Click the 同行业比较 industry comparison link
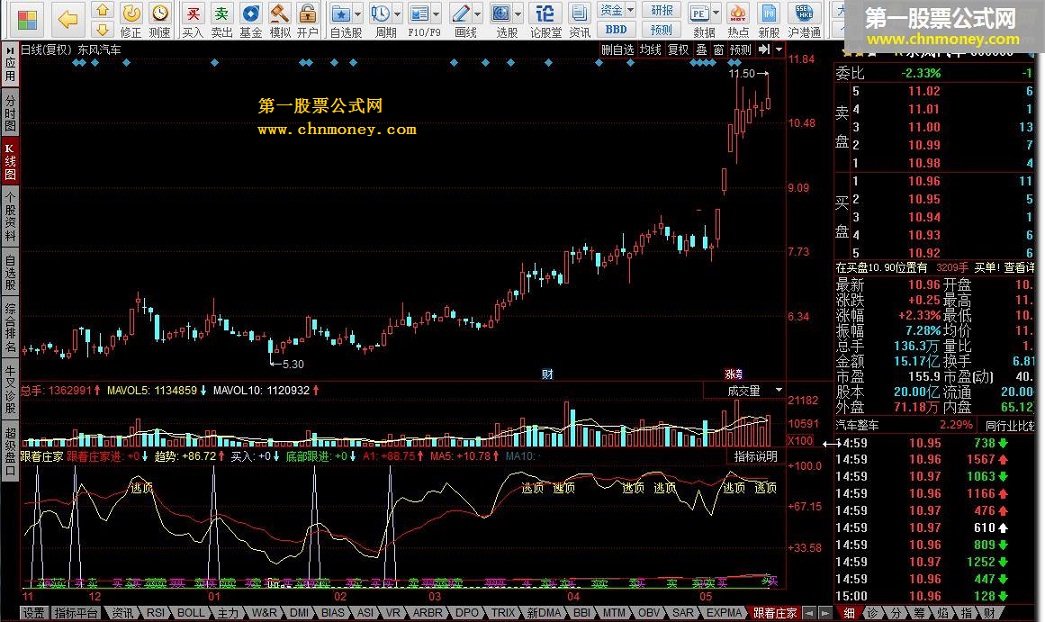The image size is (1045, 622). 1009,425
